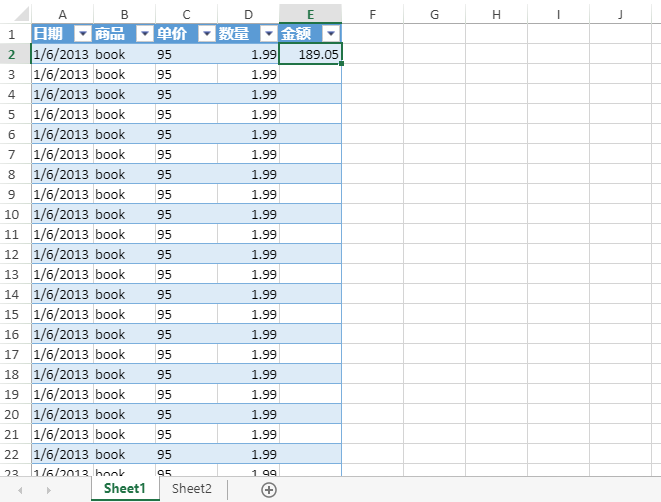Open the 数量 column filter dropdown
Viewport: 661px width, 502px height.
[269, 33]
